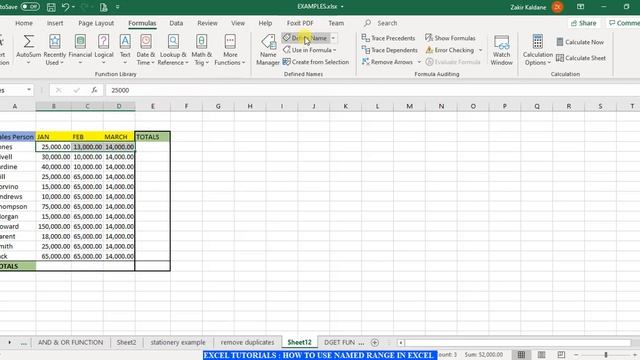The image size is (640, 360).
Task: Open the Name Manager
Action: click(268, 49)
